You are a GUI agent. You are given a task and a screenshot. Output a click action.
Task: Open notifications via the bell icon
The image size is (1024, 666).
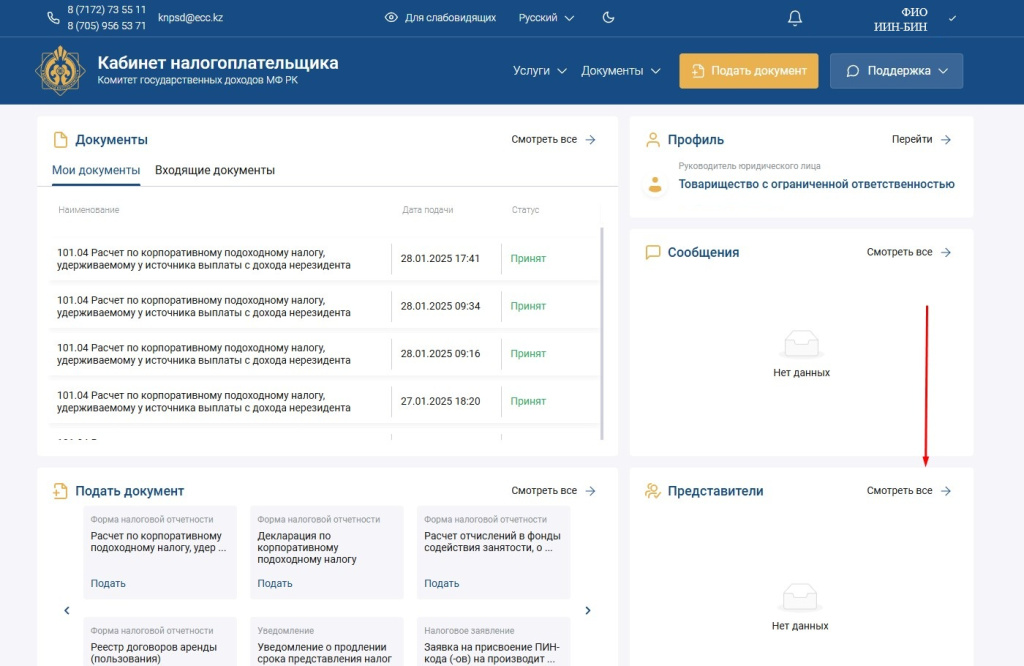point(793,18)
